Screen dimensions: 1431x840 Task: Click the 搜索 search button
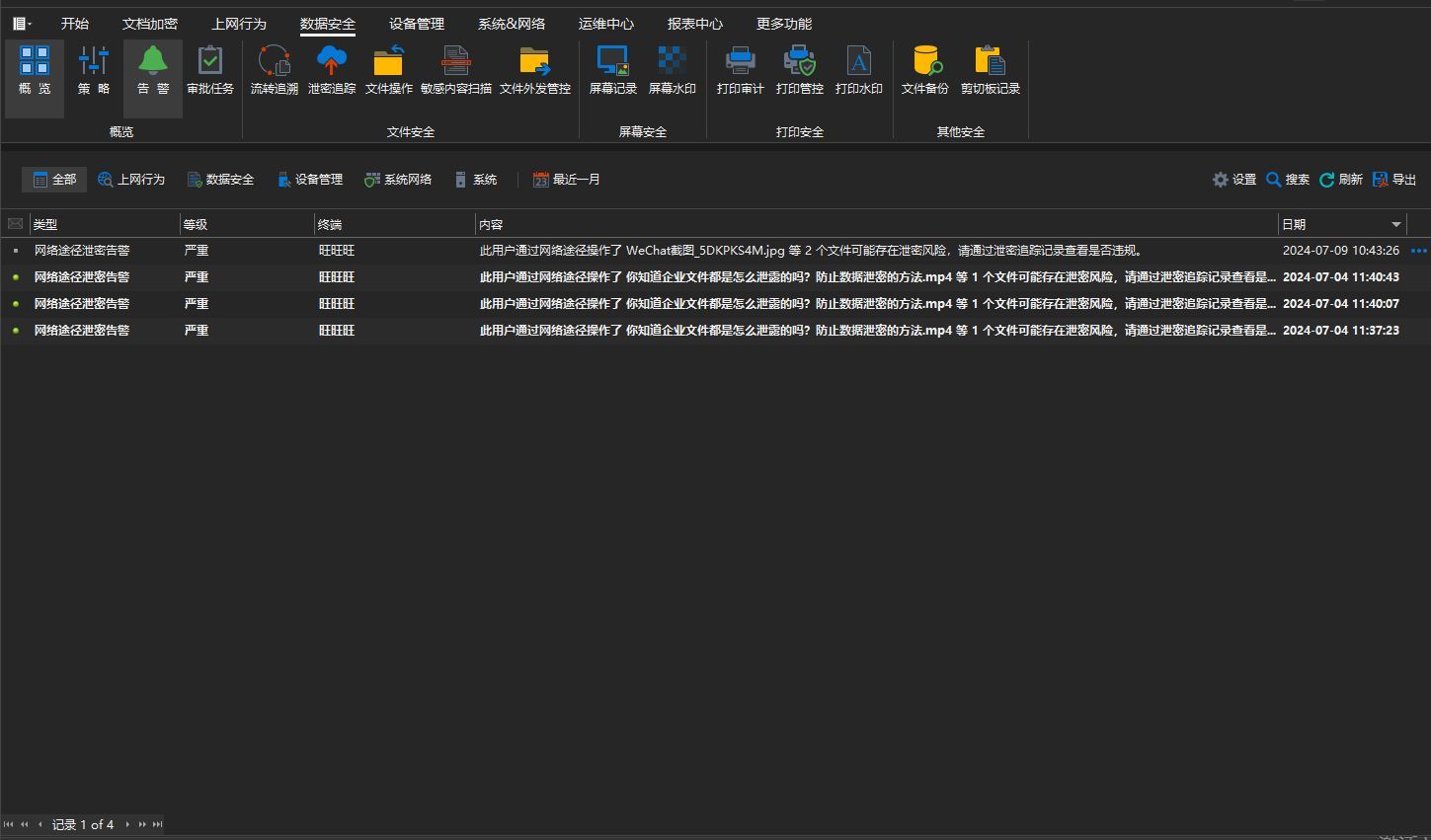pos(1288,180)
